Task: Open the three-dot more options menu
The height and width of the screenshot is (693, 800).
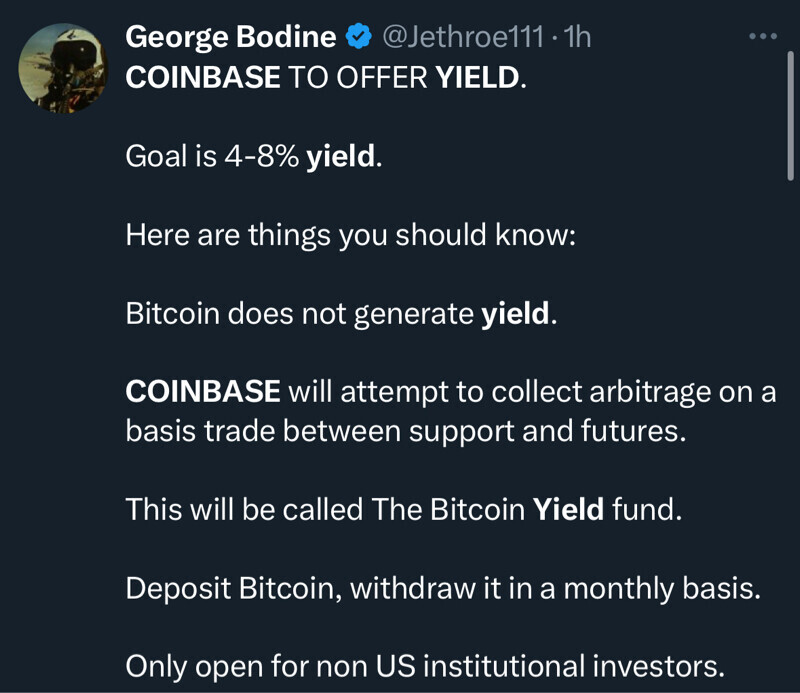Action: (762, 37)
